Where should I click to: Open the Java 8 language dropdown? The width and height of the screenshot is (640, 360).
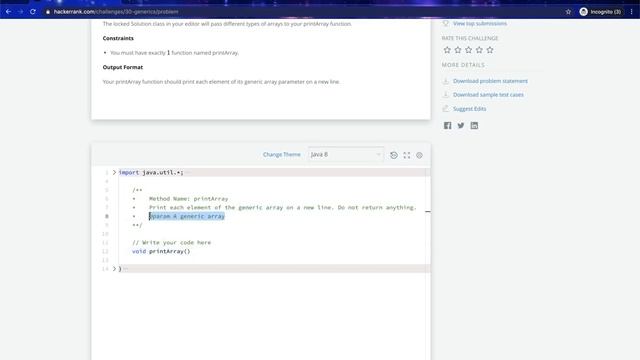tap(346, 155)
